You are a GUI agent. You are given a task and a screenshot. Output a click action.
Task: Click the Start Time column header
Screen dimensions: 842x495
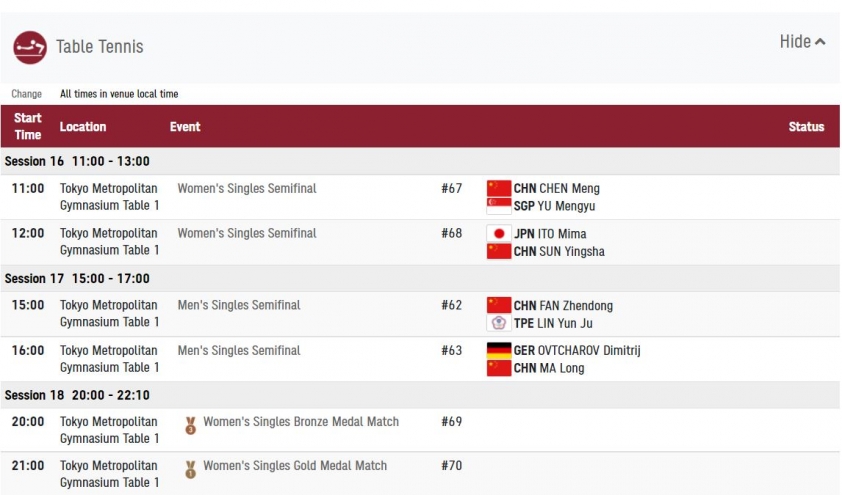coord(27,127)
